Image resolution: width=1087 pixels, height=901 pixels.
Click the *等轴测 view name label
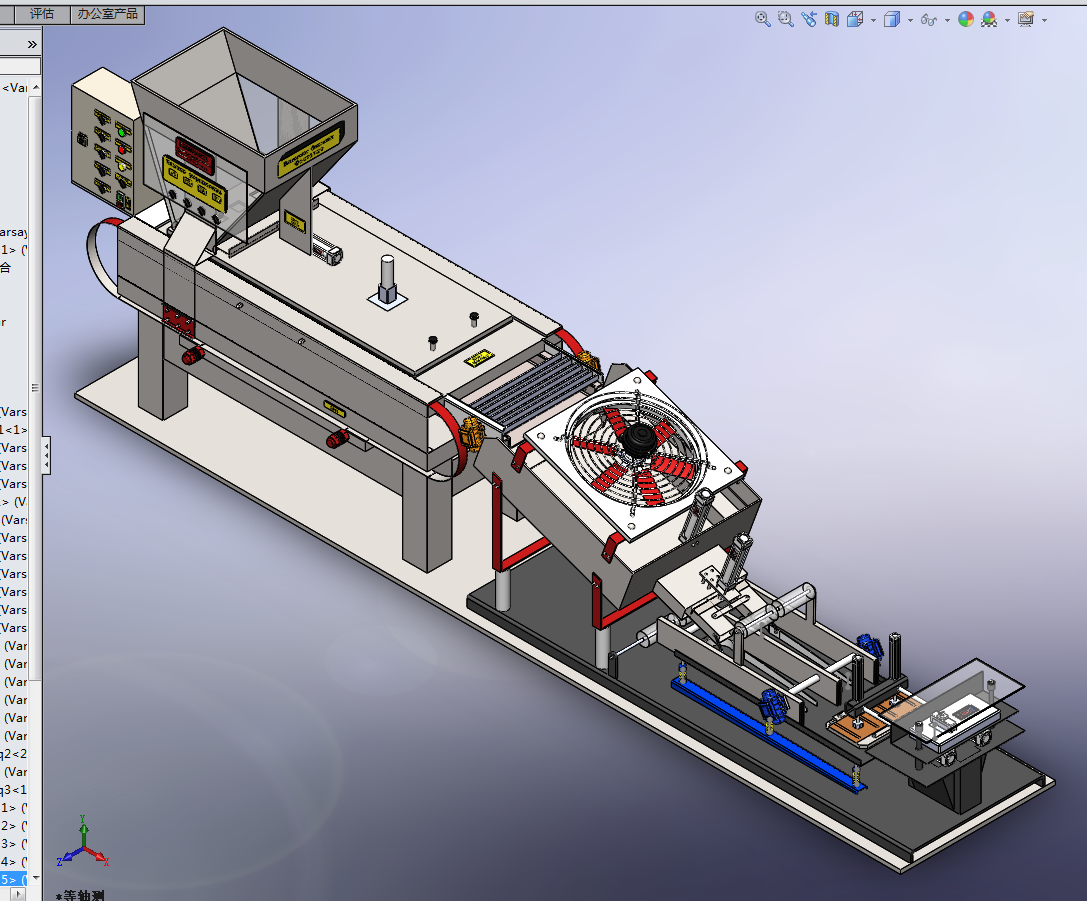tap(80, 895)
